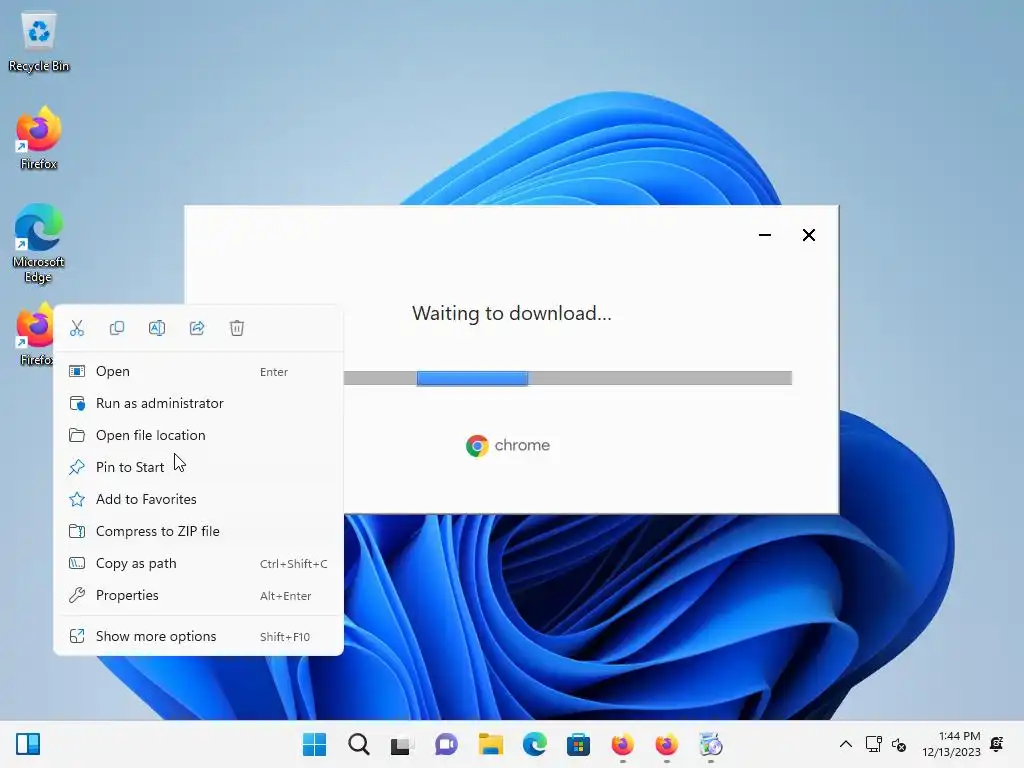Open the Chat app on taskbar
1024x768 pixels.
(446, 744)
